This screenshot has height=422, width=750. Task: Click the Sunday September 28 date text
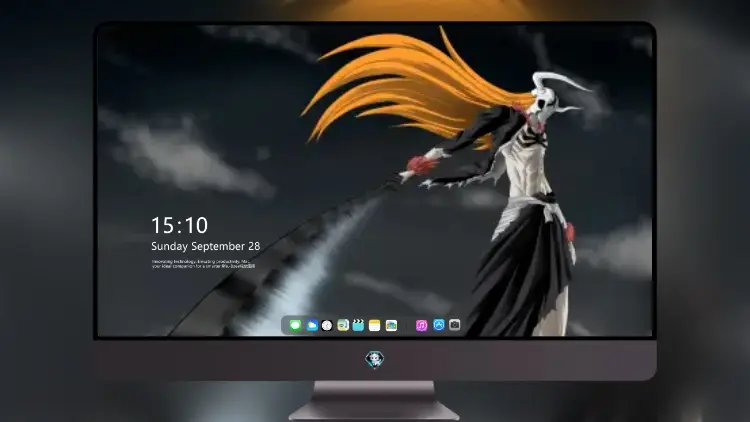click(206, 246)
